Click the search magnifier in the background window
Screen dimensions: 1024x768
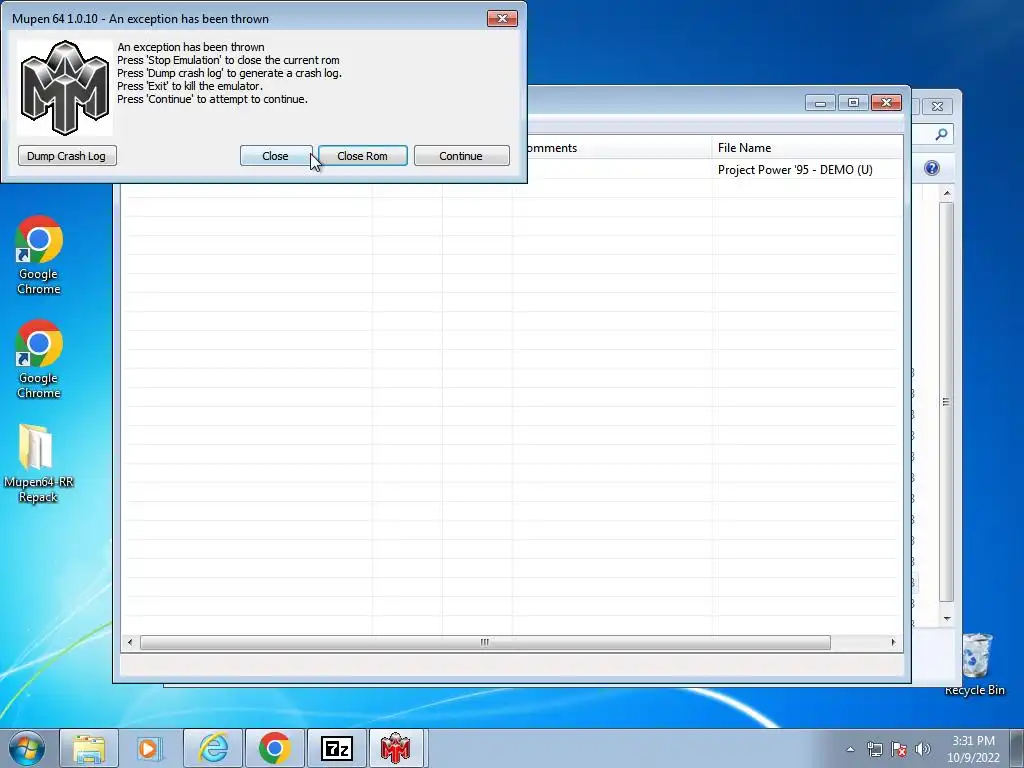pos(941,135)
